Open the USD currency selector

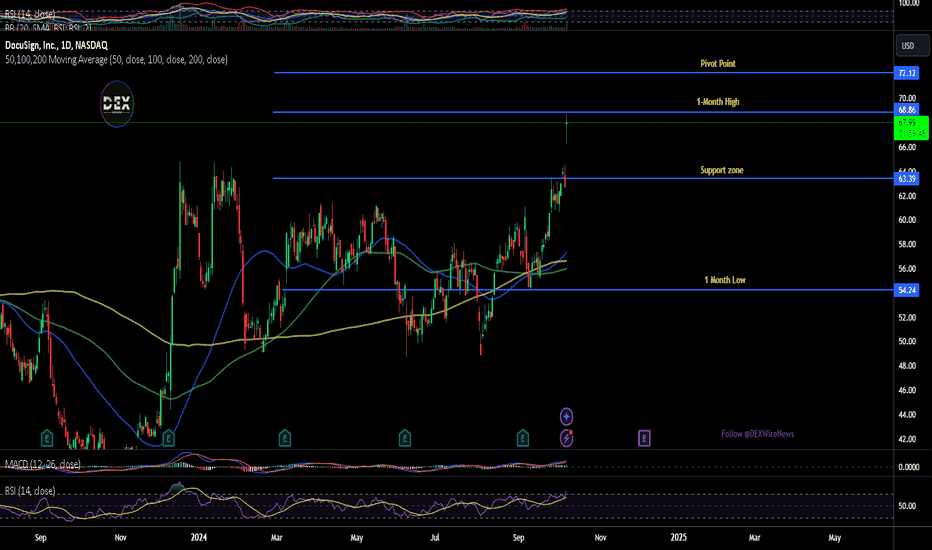912,46
